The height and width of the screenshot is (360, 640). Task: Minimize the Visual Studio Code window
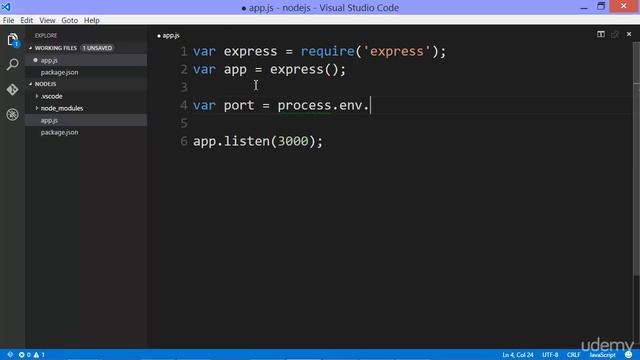[584, 7]
